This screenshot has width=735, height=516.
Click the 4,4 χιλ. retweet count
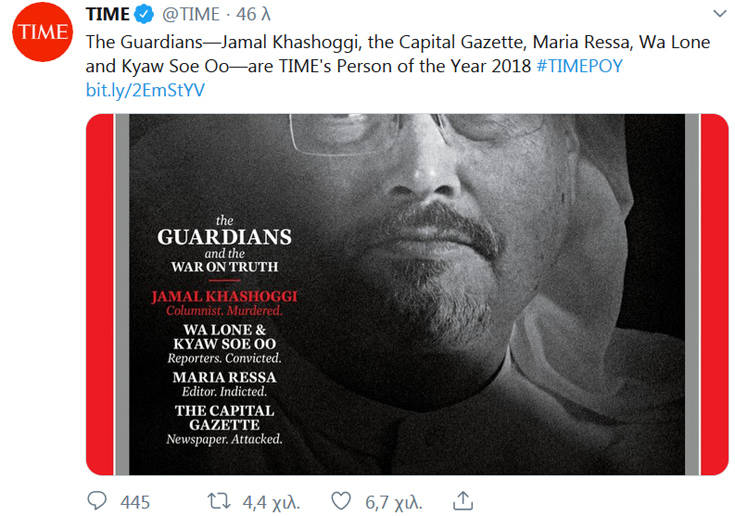point(271,500)
